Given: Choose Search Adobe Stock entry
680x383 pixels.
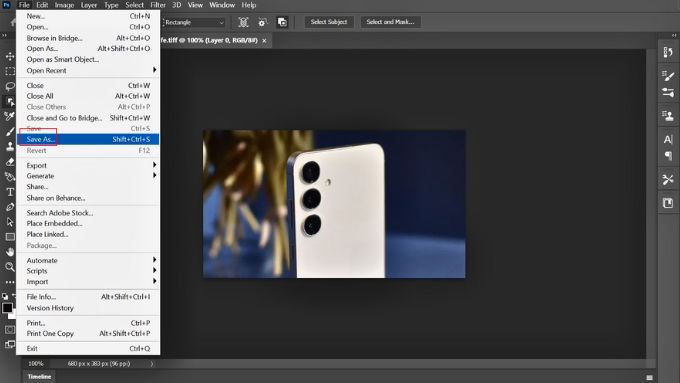Looking at the screenshot, I should (88, 213).
